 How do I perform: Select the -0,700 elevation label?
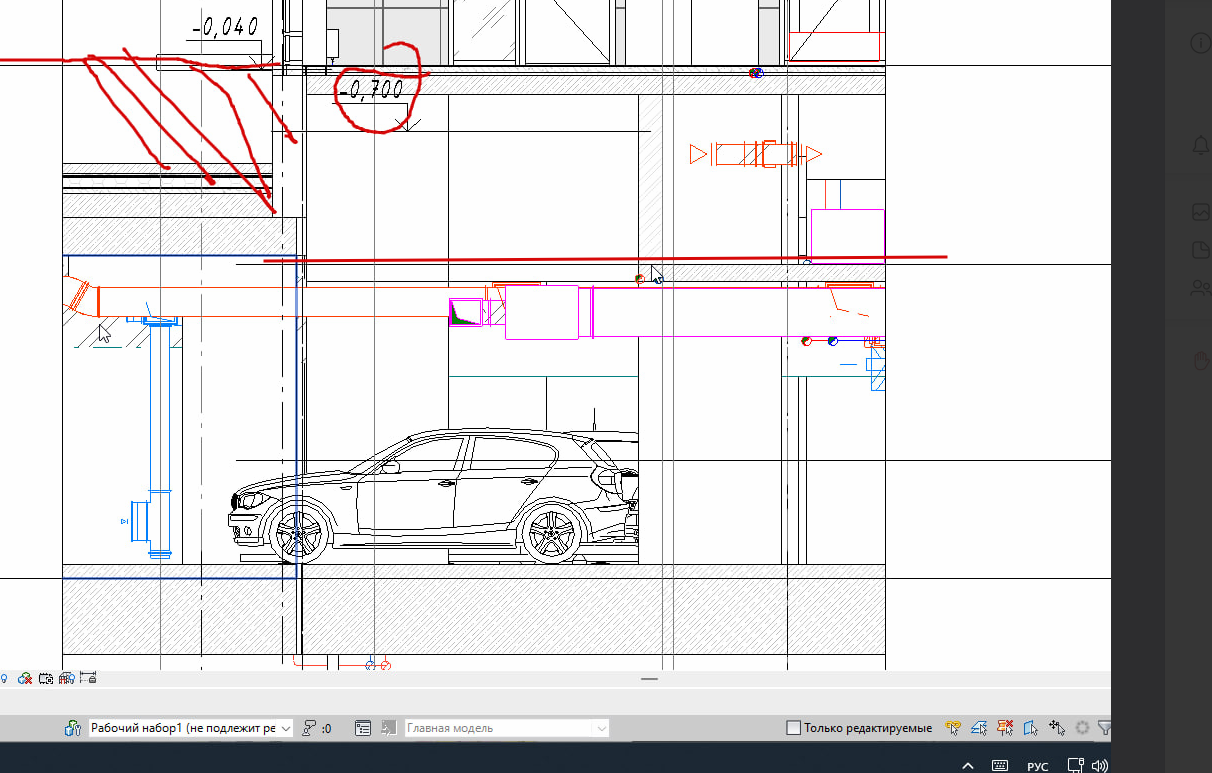click(371, 91)
